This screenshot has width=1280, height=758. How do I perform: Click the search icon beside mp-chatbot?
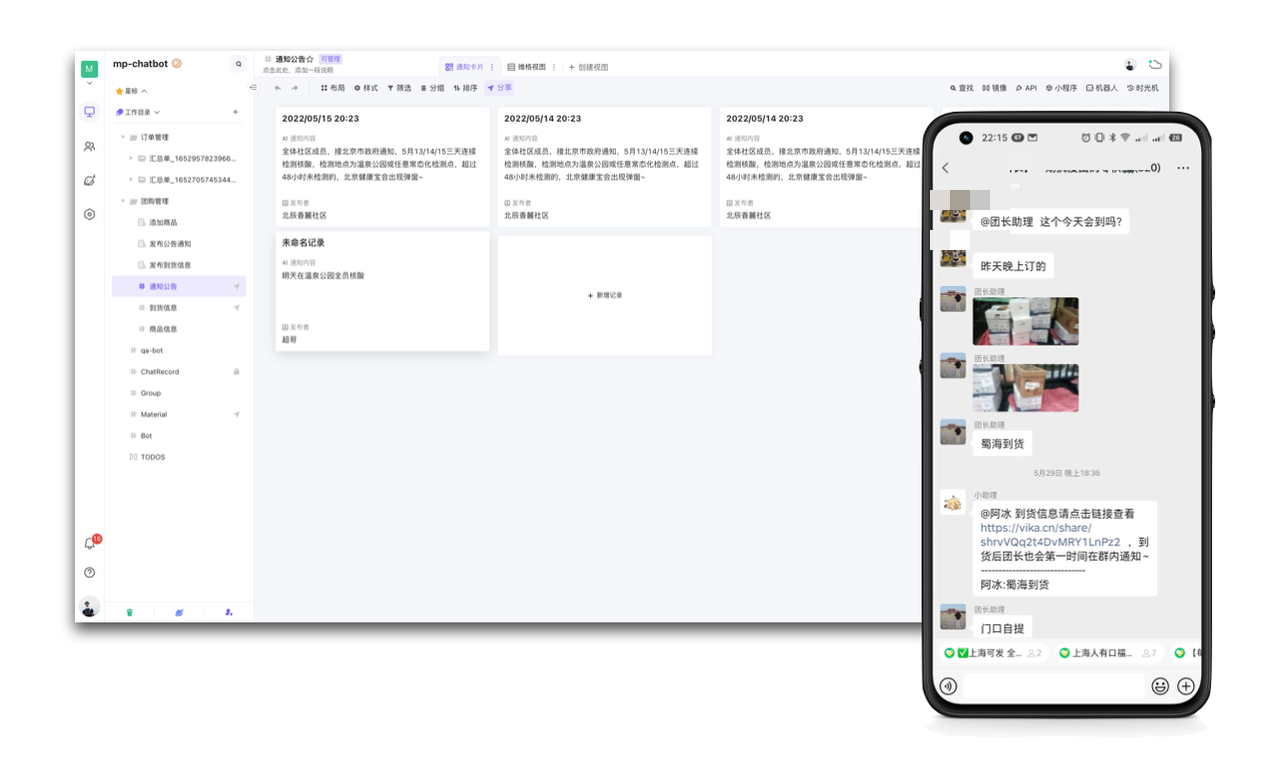click(x=238, y=64)
